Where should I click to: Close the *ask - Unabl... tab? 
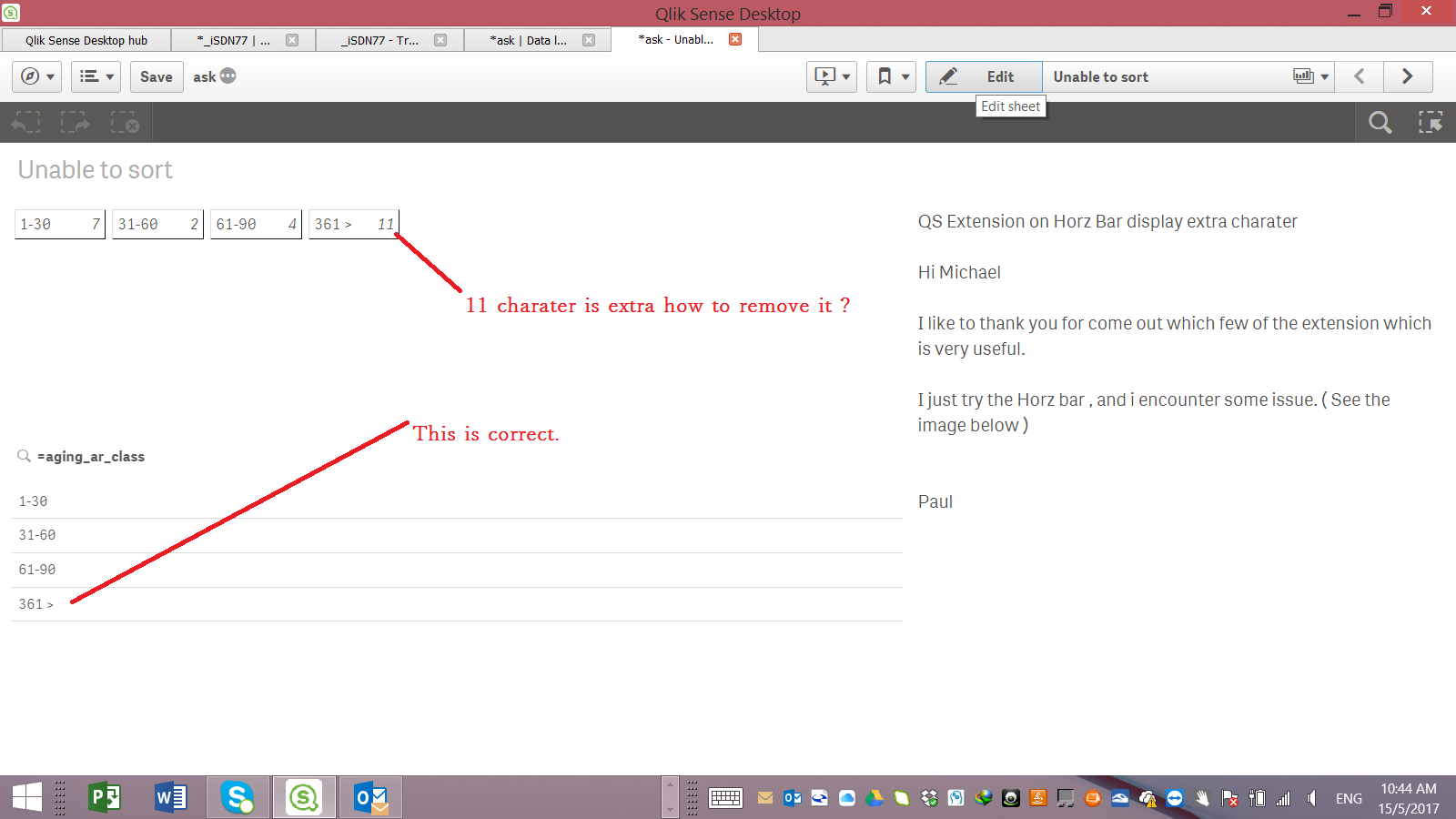tap(735, 39)
